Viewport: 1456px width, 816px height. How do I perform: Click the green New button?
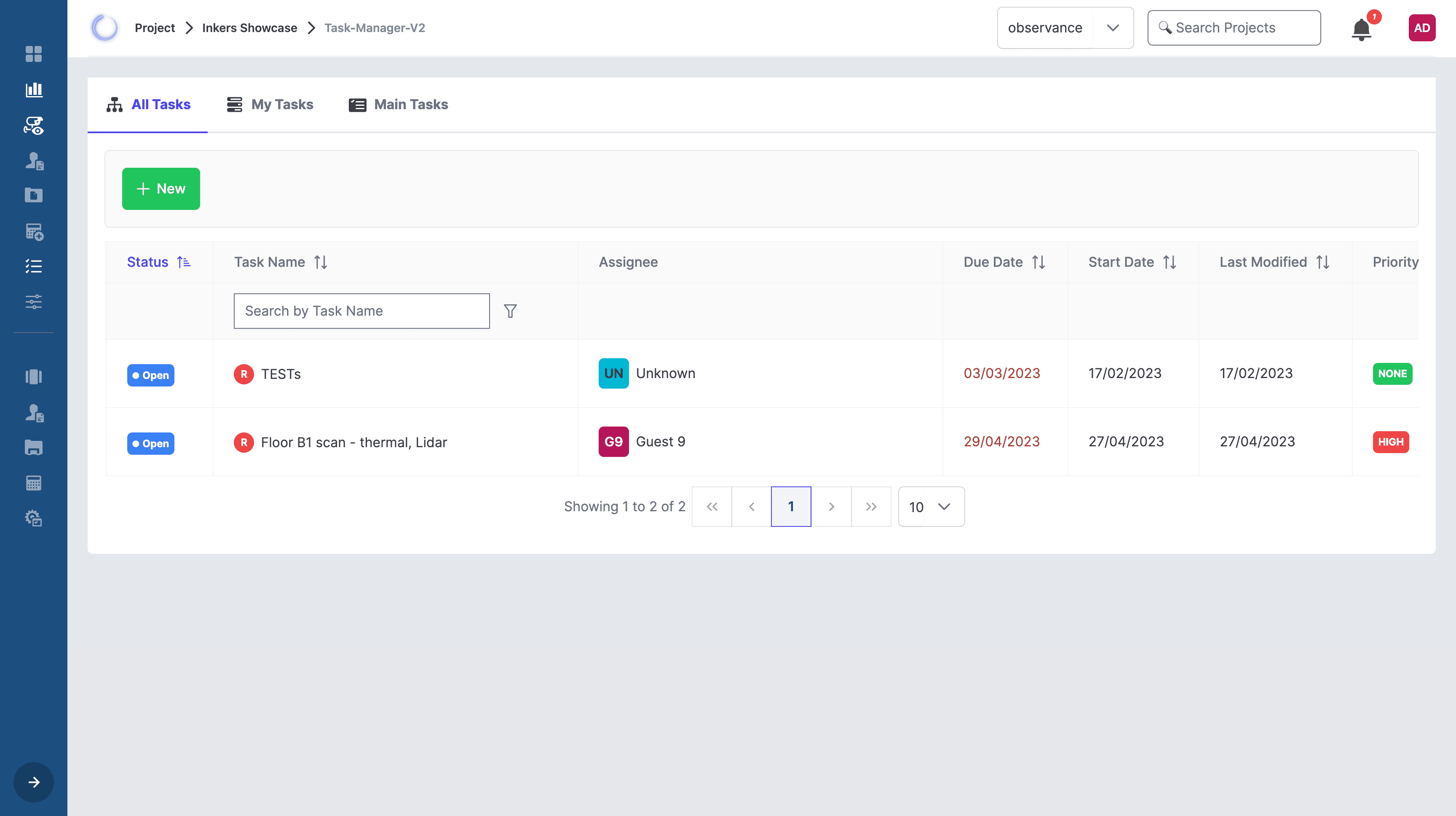(161, 189)
